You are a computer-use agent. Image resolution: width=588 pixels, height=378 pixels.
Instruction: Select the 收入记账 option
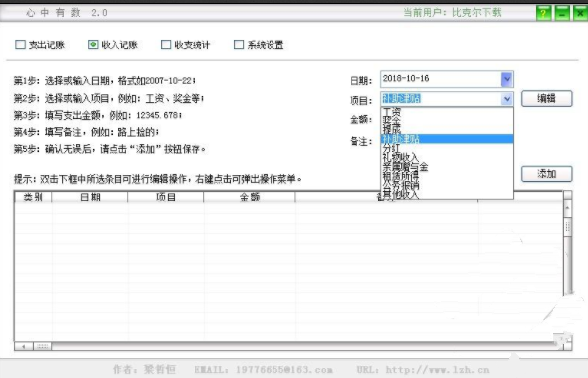click(113, 45)
